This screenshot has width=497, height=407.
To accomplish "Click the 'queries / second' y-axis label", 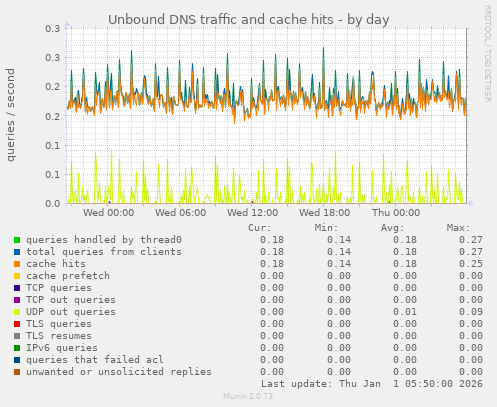I will pyautogui.click(x=10, y=115).
